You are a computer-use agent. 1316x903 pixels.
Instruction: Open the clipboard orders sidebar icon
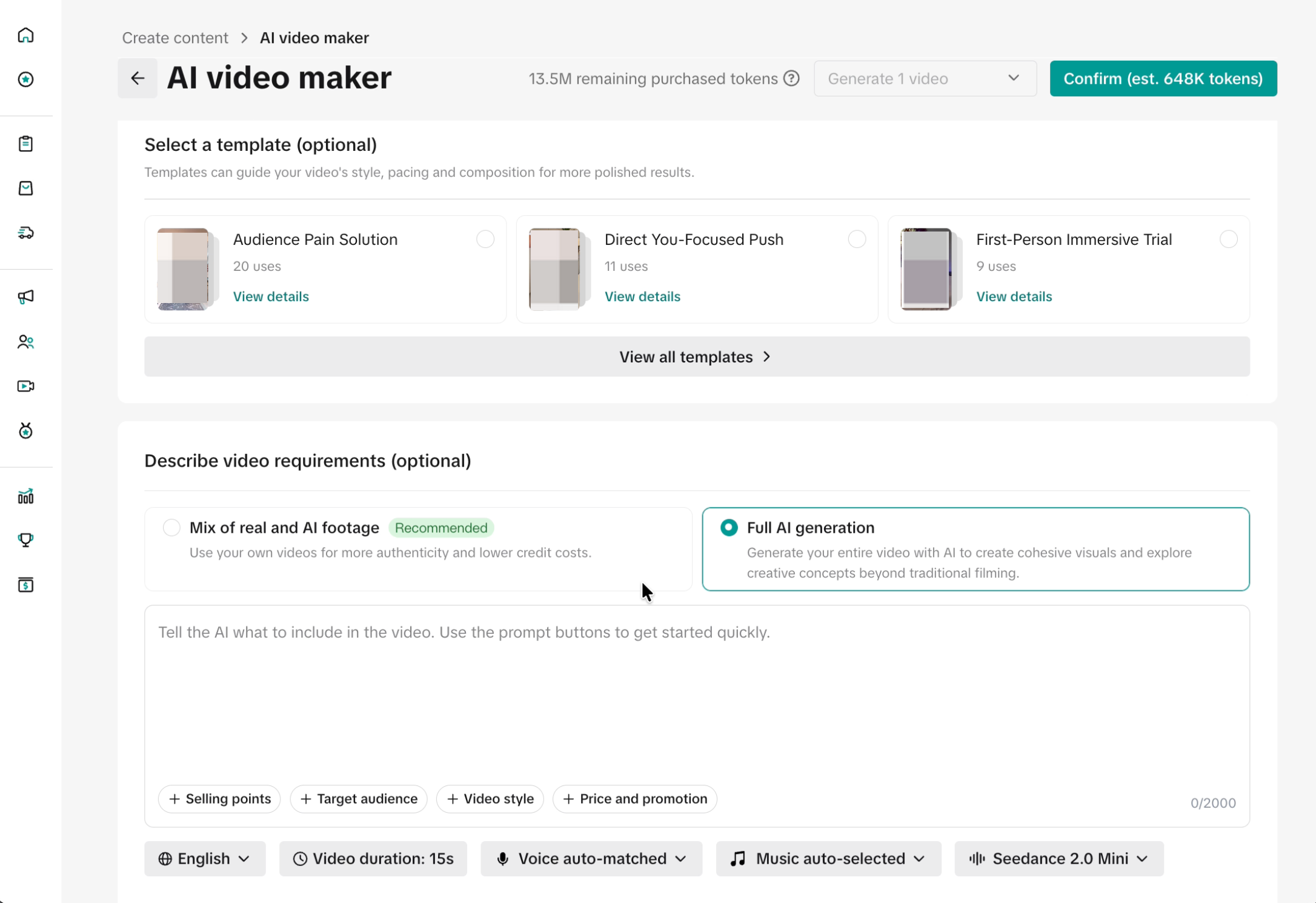click(25, 144)
